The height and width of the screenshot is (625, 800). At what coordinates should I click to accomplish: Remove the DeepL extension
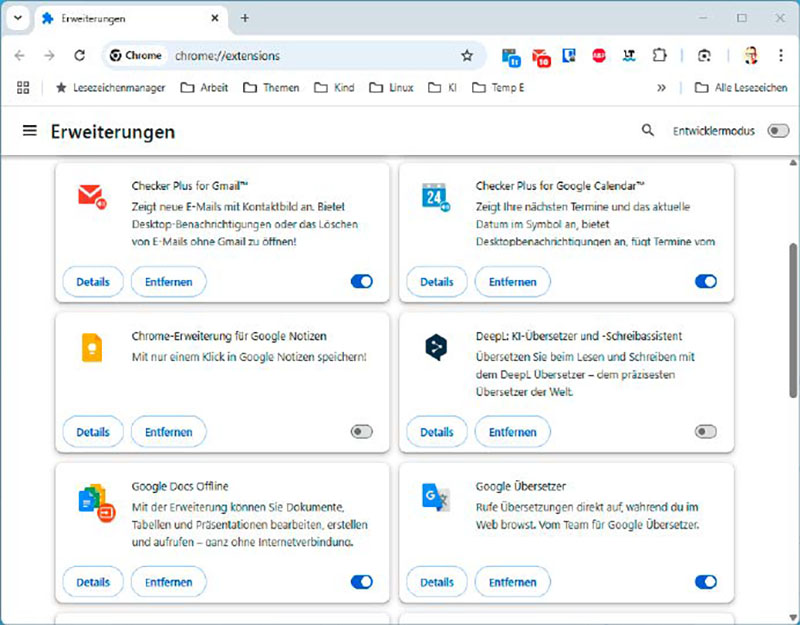512,432
